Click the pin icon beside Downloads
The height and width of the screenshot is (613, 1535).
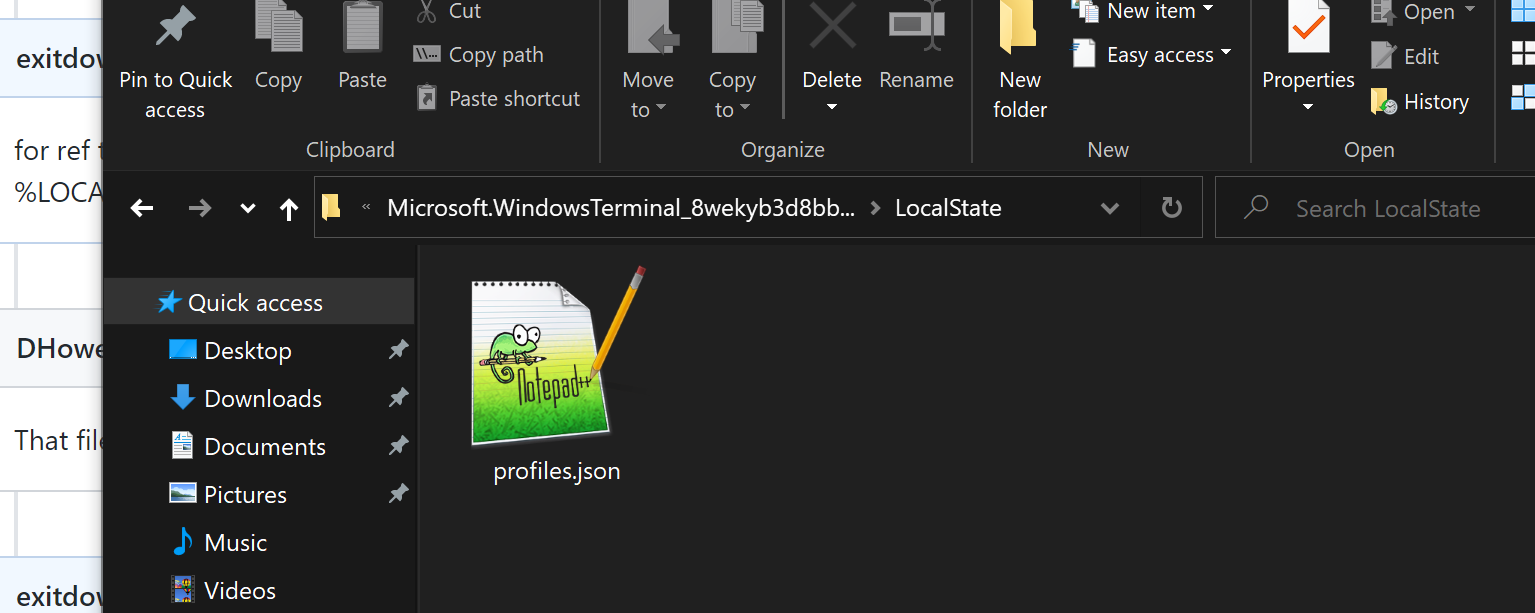[398, 398]
